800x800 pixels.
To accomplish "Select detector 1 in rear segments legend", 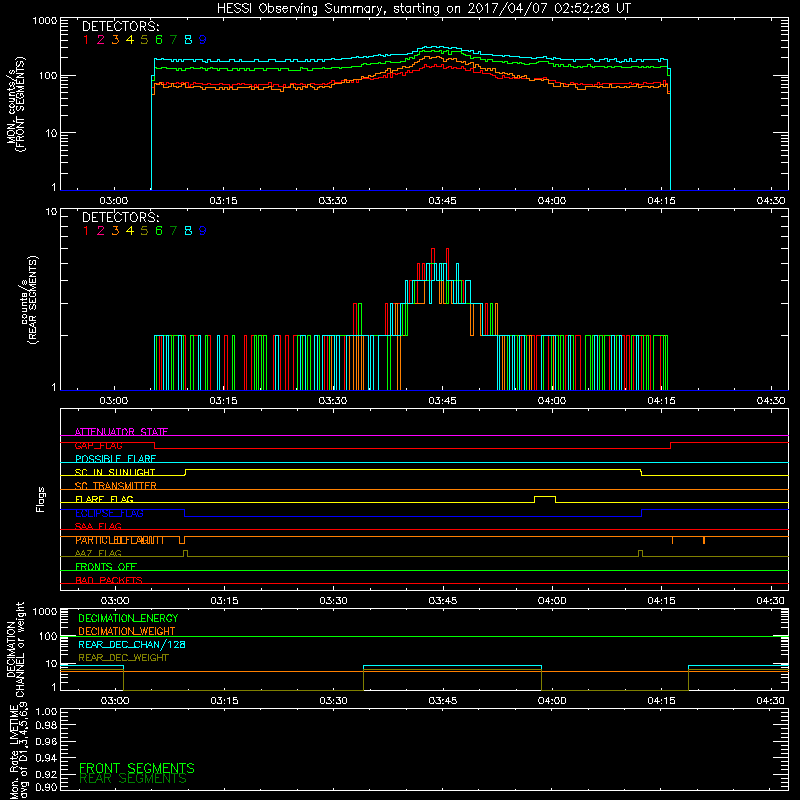I will pos(86,231).
